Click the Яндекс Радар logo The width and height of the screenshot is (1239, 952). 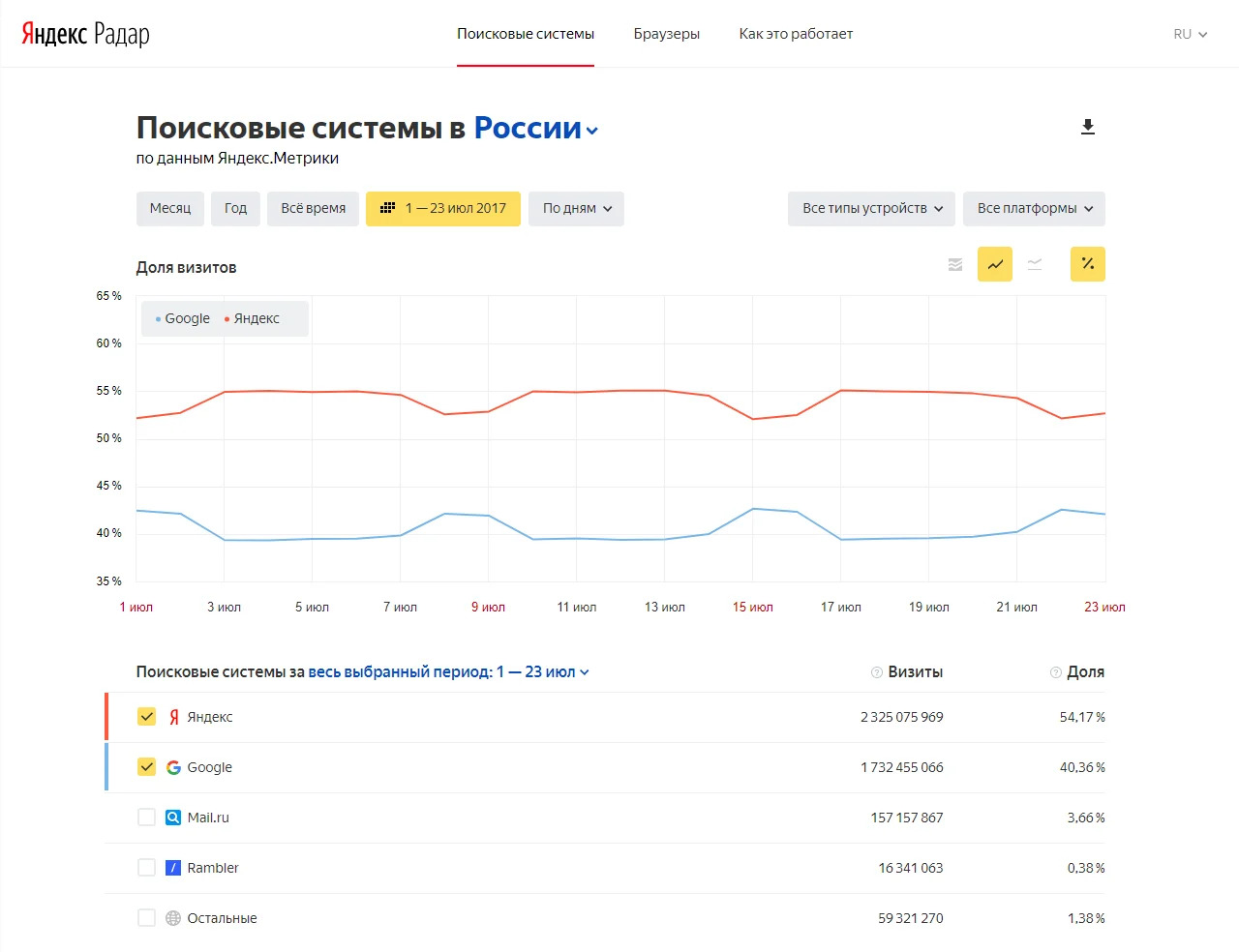click(85, 34)
